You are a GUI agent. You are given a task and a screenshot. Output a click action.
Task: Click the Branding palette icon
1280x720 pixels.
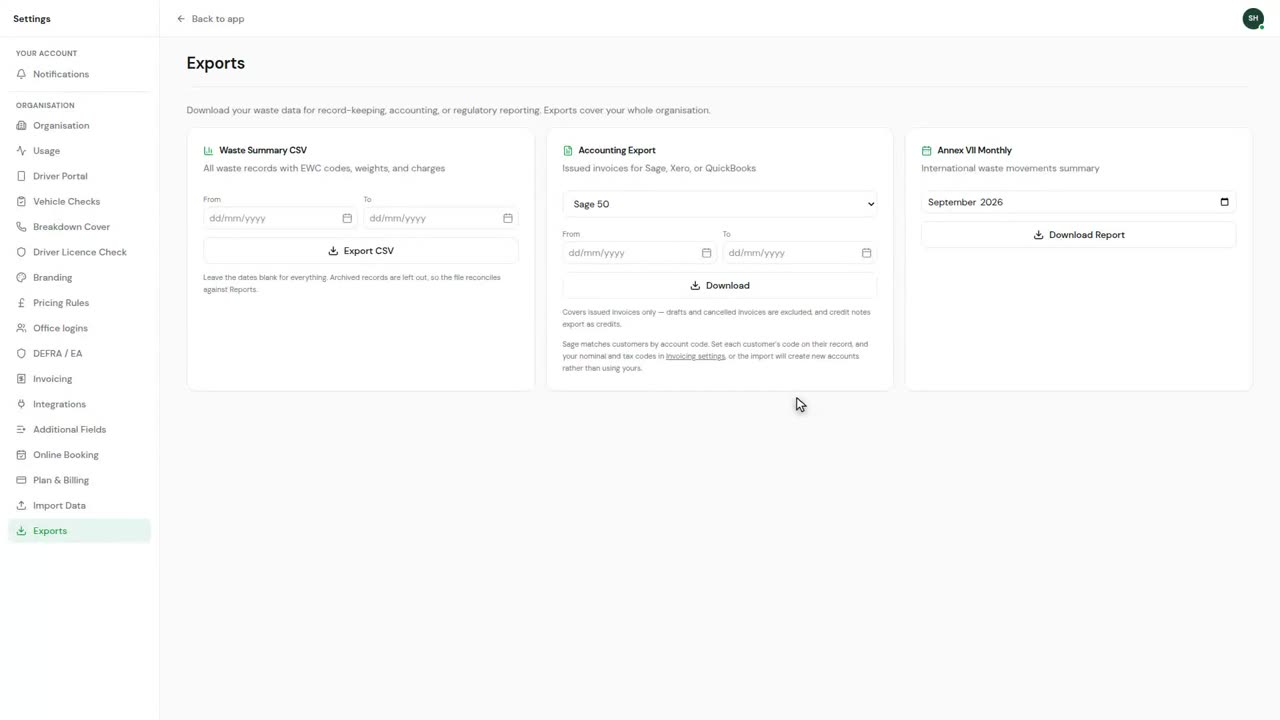(21, 278)
